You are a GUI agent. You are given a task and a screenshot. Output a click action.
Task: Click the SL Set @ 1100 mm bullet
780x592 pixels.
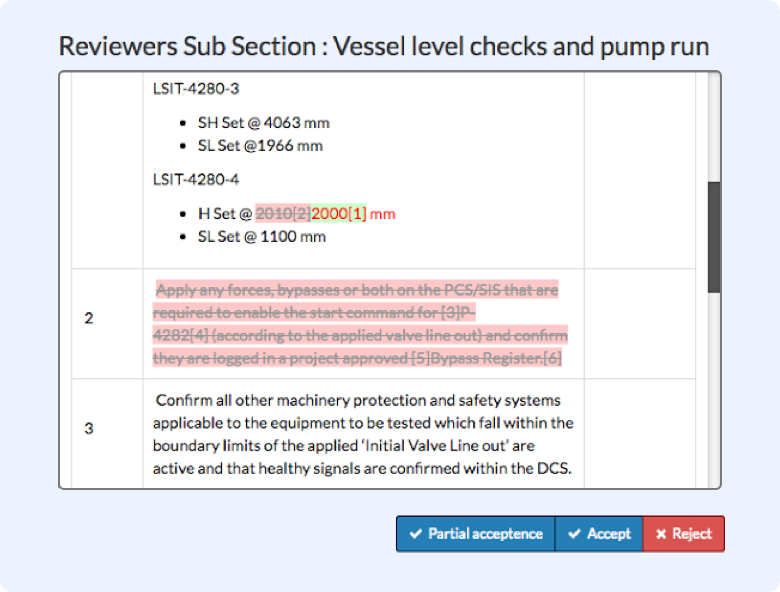coord(261,237)
